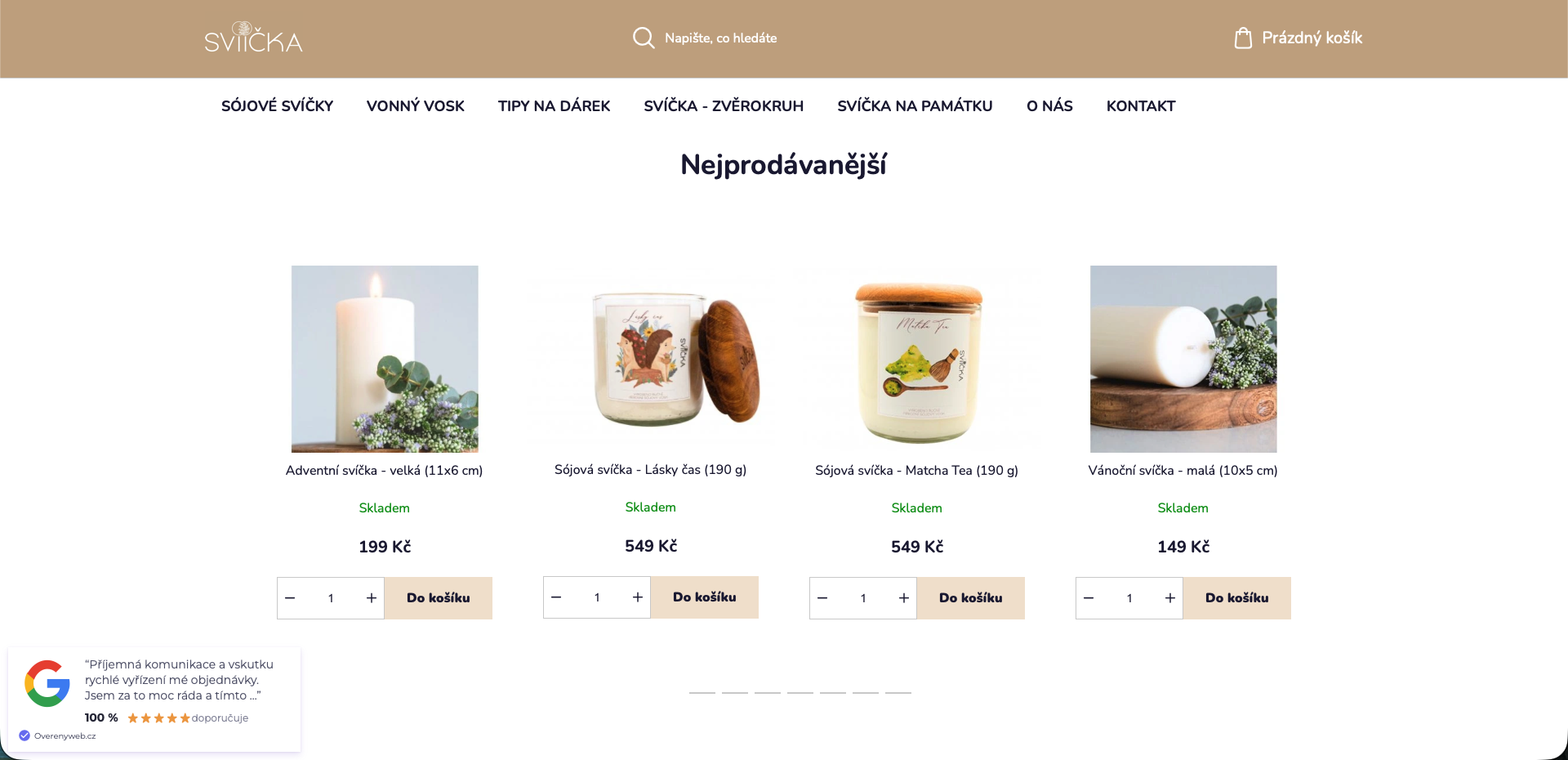This screenshot has width=1568, height=760.
Task: Decrease quantity for Adventní svíčka velká
Action: click(290, 598)
